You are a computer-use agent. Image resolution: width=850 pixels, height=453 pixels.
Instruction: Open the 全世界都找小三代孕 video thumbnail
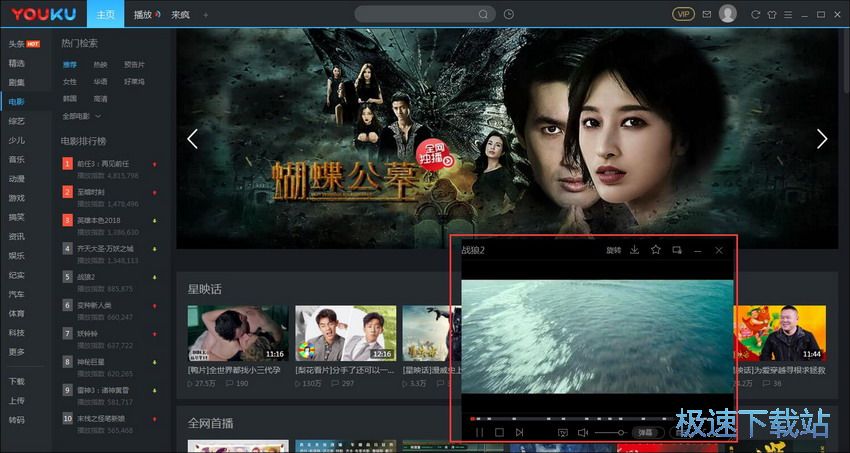coord(238,333)
